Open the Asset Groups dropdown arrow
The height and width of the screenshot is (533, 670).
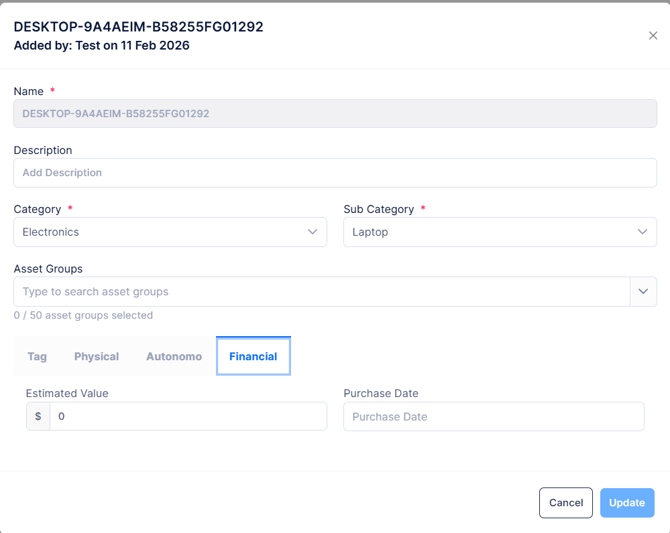click(x=642, y=292)
